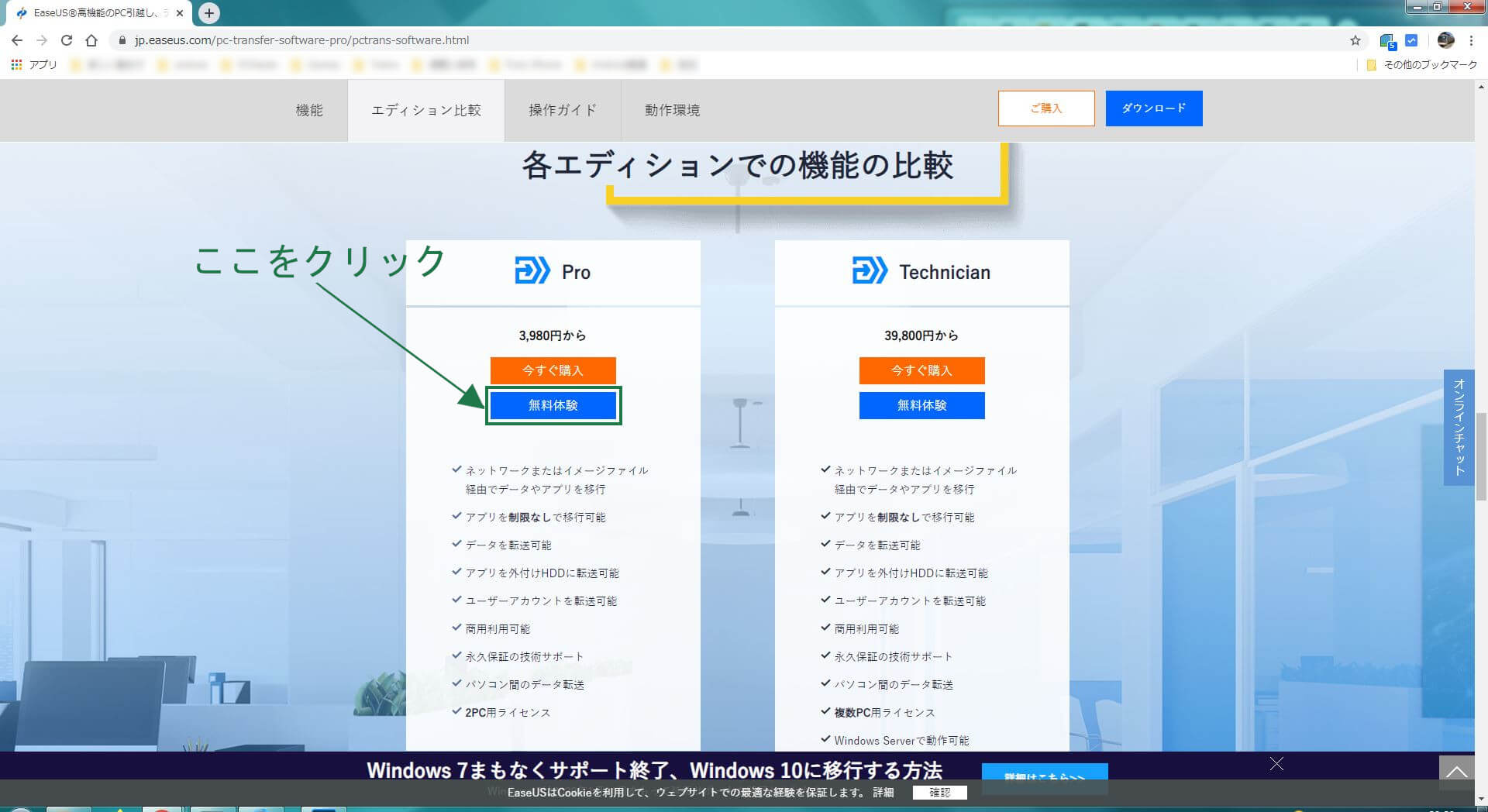This screenshot has width=1488, height=812.
Task: Click パソコン間のデータ転送 in Pro list
Action: pos(525,684)
